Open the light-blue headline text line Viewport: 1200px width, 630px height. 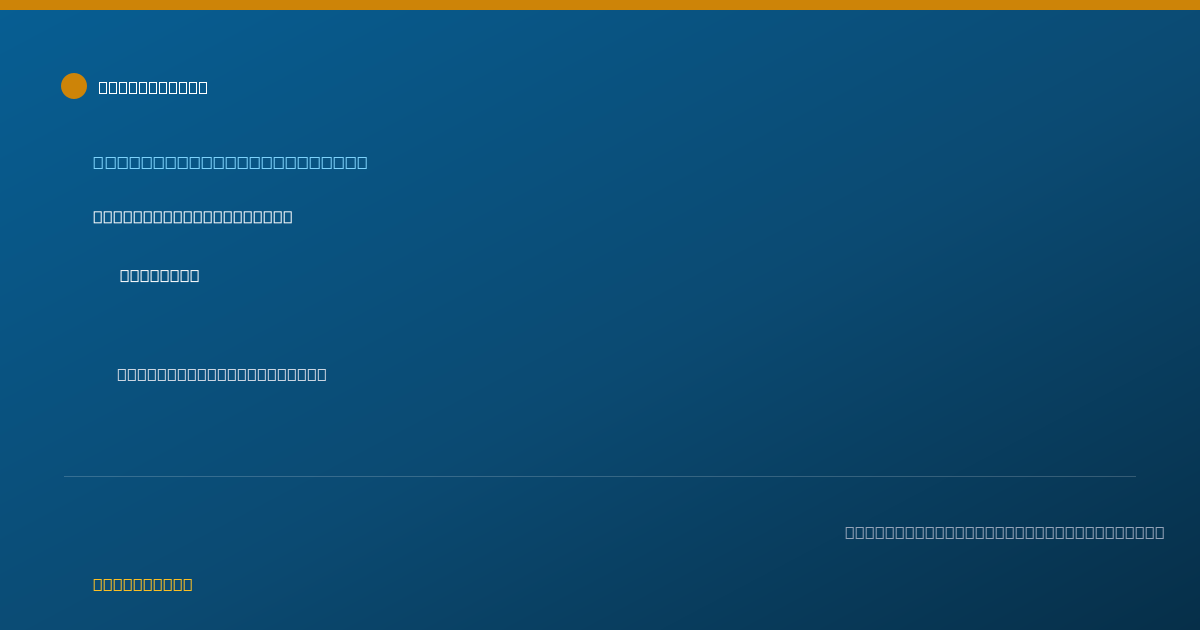(x=230, y=162)
